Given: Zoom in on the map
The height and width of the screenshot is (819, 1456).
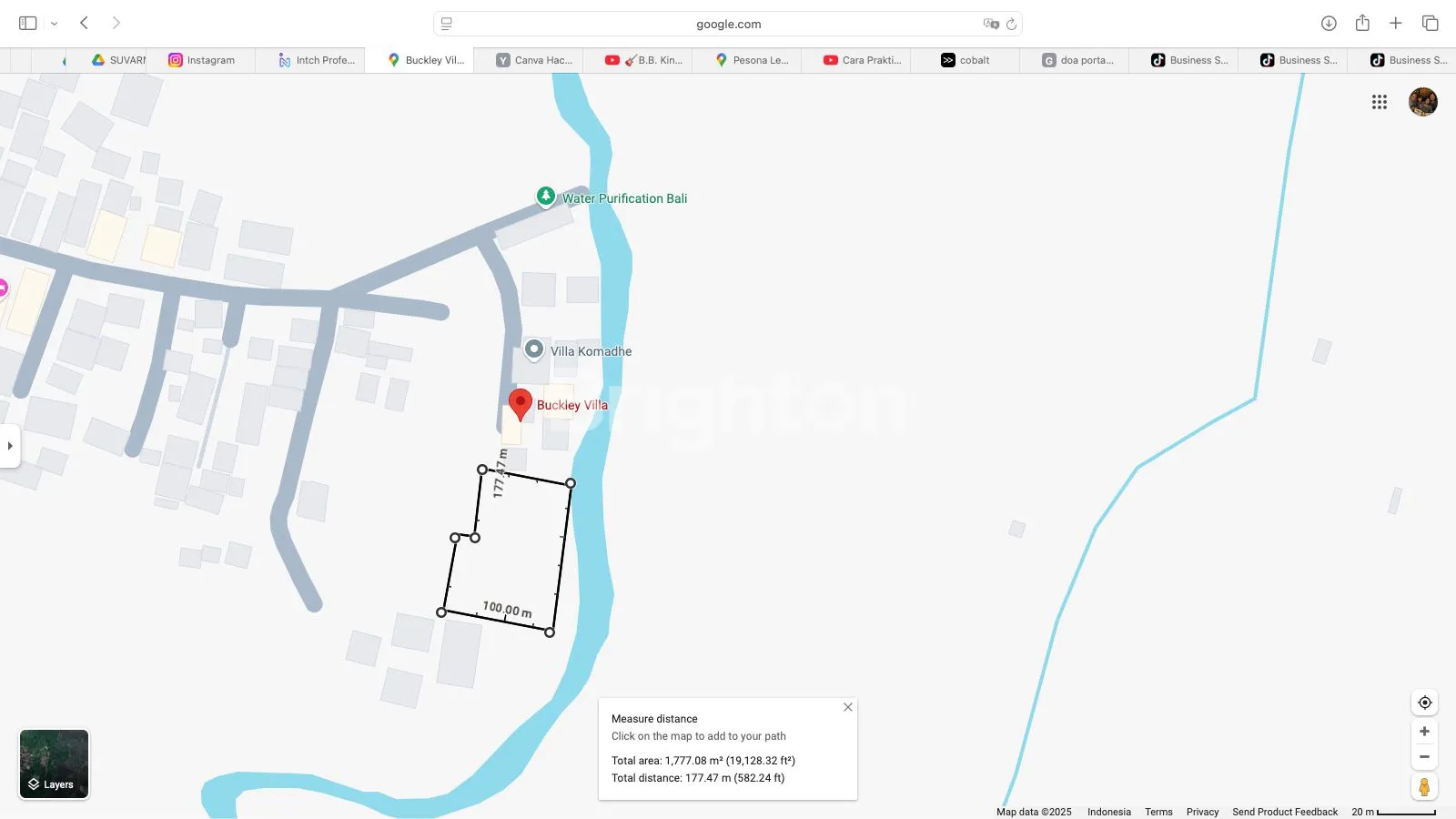Looking at the screenshot, I should click(1424, 732).
